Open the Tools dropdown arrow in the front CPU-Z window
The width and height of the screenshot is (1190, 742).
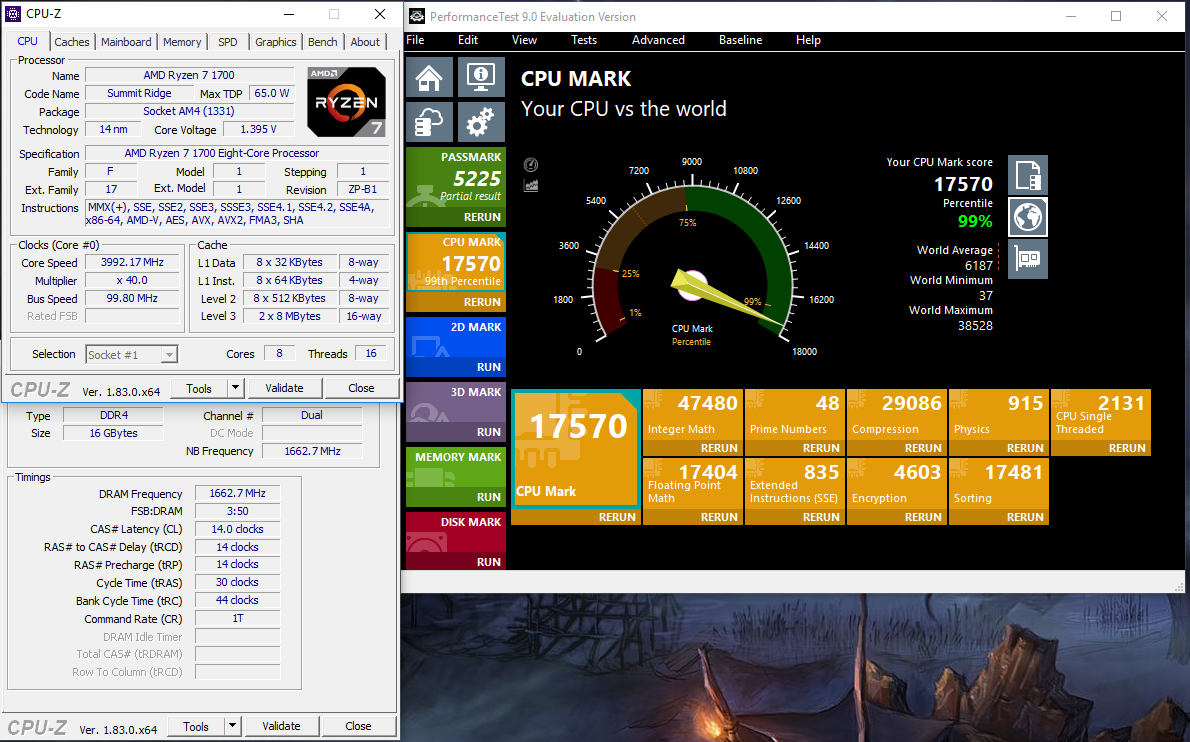click(235, 388)
